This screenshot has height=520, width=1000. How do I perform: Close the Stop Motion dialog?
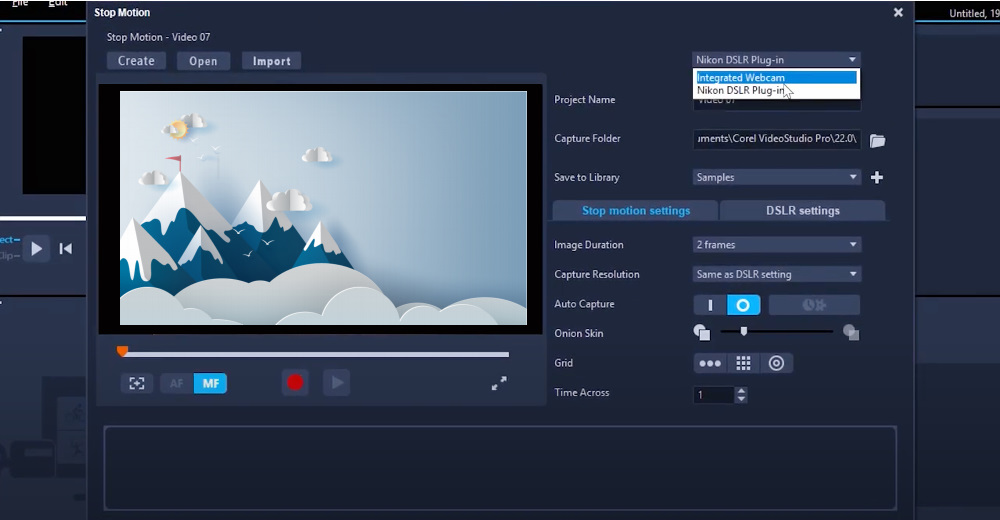coord(898,12)
